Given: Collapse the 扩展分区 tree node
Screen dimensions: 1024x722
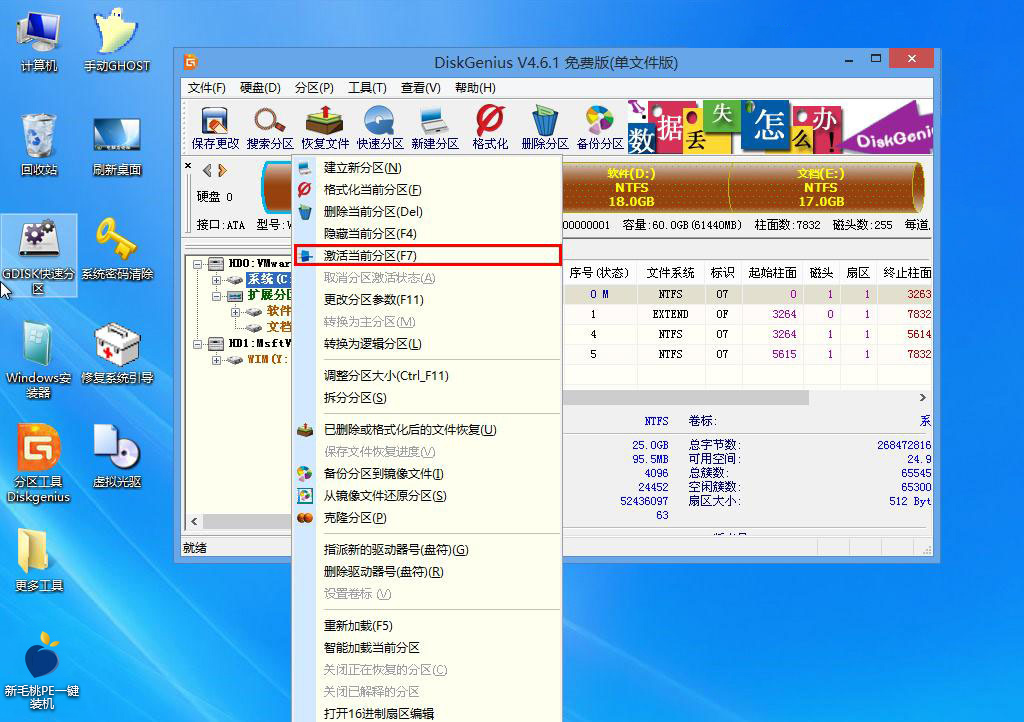Looking at the screenshot, I should [x=216, y=296].
